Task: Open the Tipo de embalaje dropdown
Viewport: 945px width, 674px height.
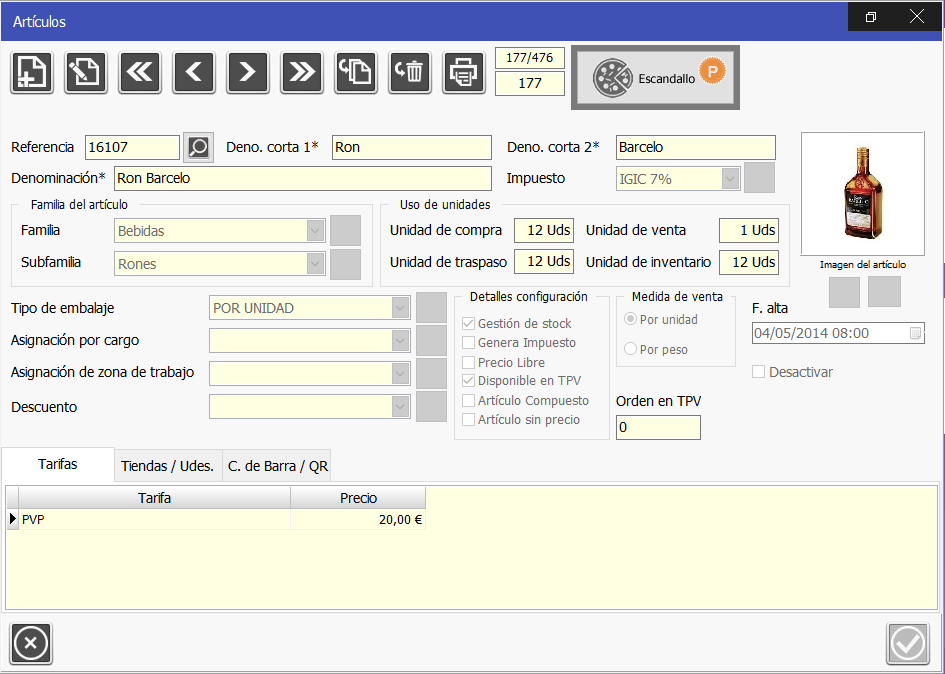Action: [x=400, y=308]
